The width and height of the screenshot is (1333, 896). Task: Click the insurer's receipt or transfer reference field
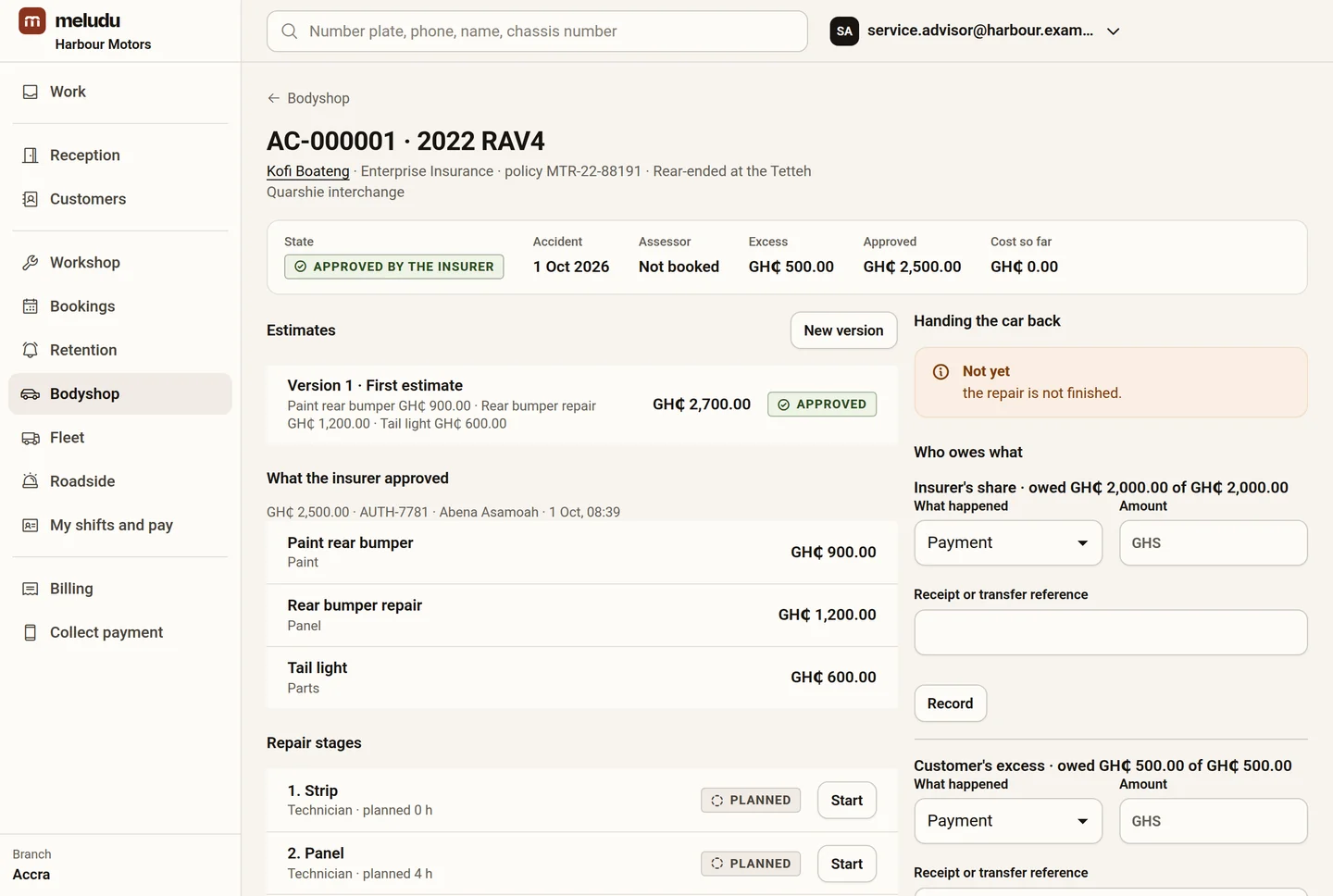pos(1111,633)
